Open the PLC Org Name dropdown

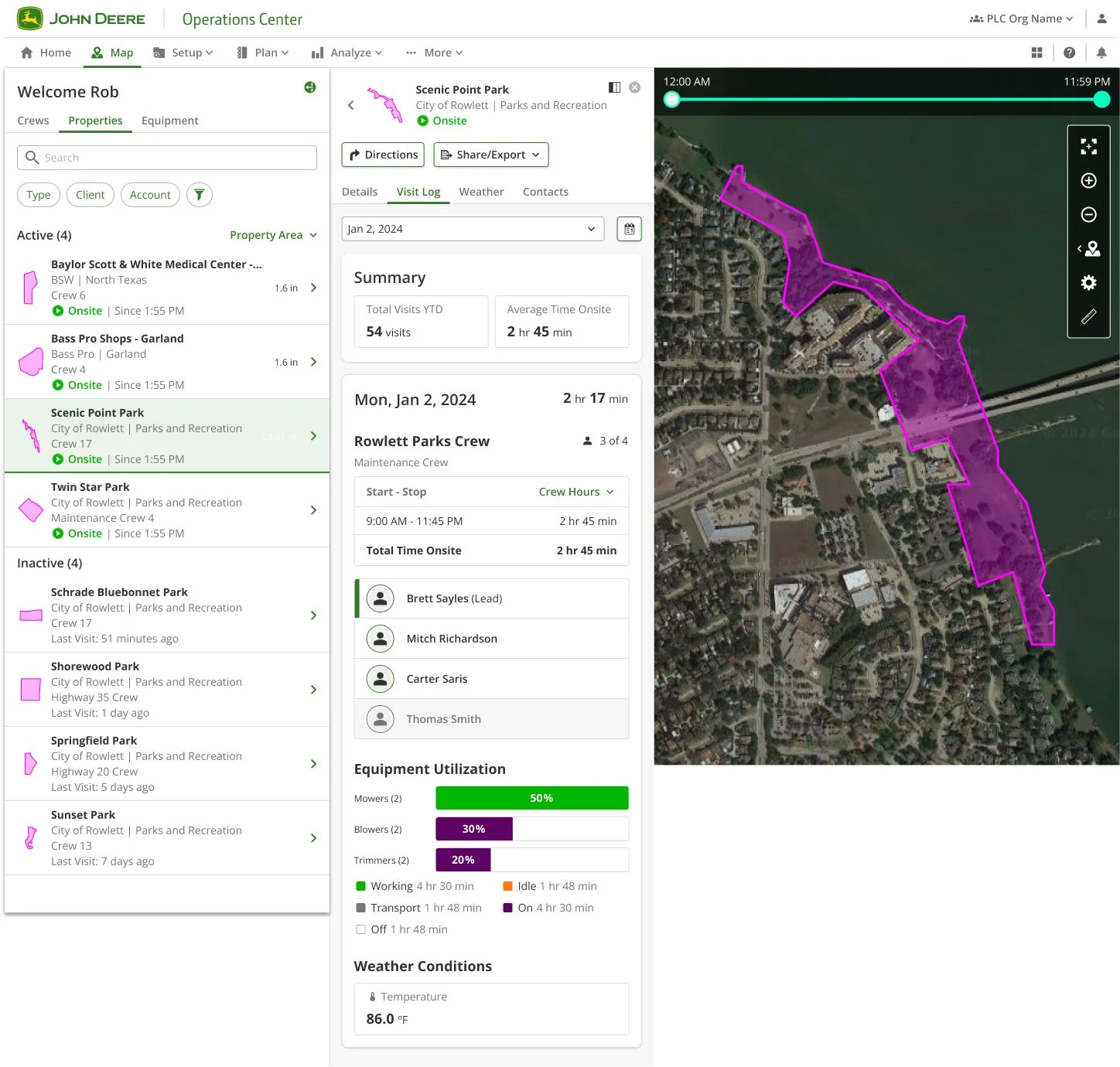[1022, 19]
